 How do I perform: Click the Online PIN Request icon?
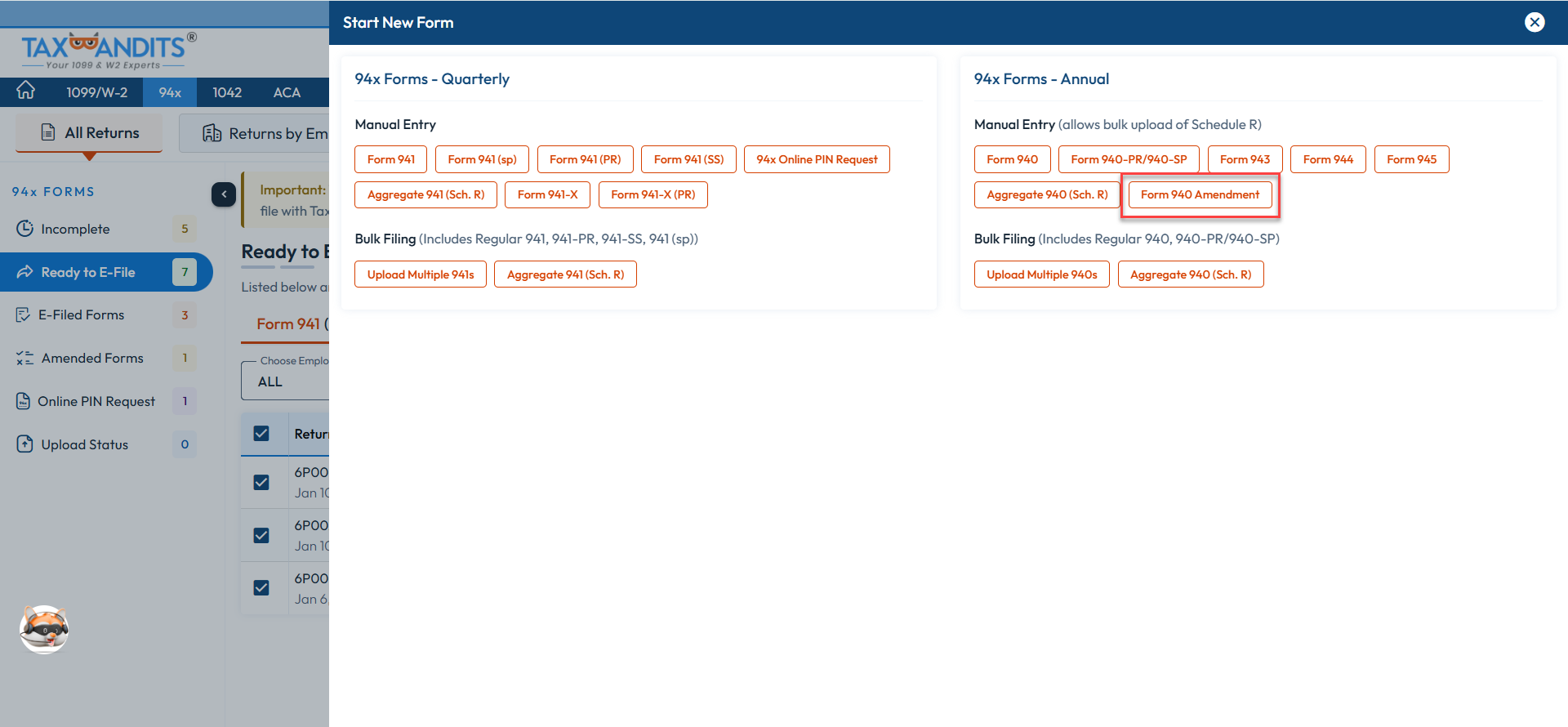(24, 401)
